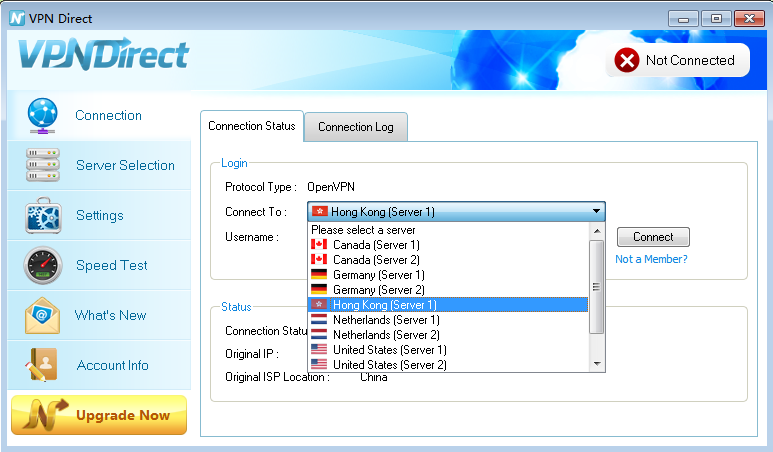The width and height of the screenshot is (773, 452).
Task: Click the Server Selection rack icon
Action: [x=43, y=165]
